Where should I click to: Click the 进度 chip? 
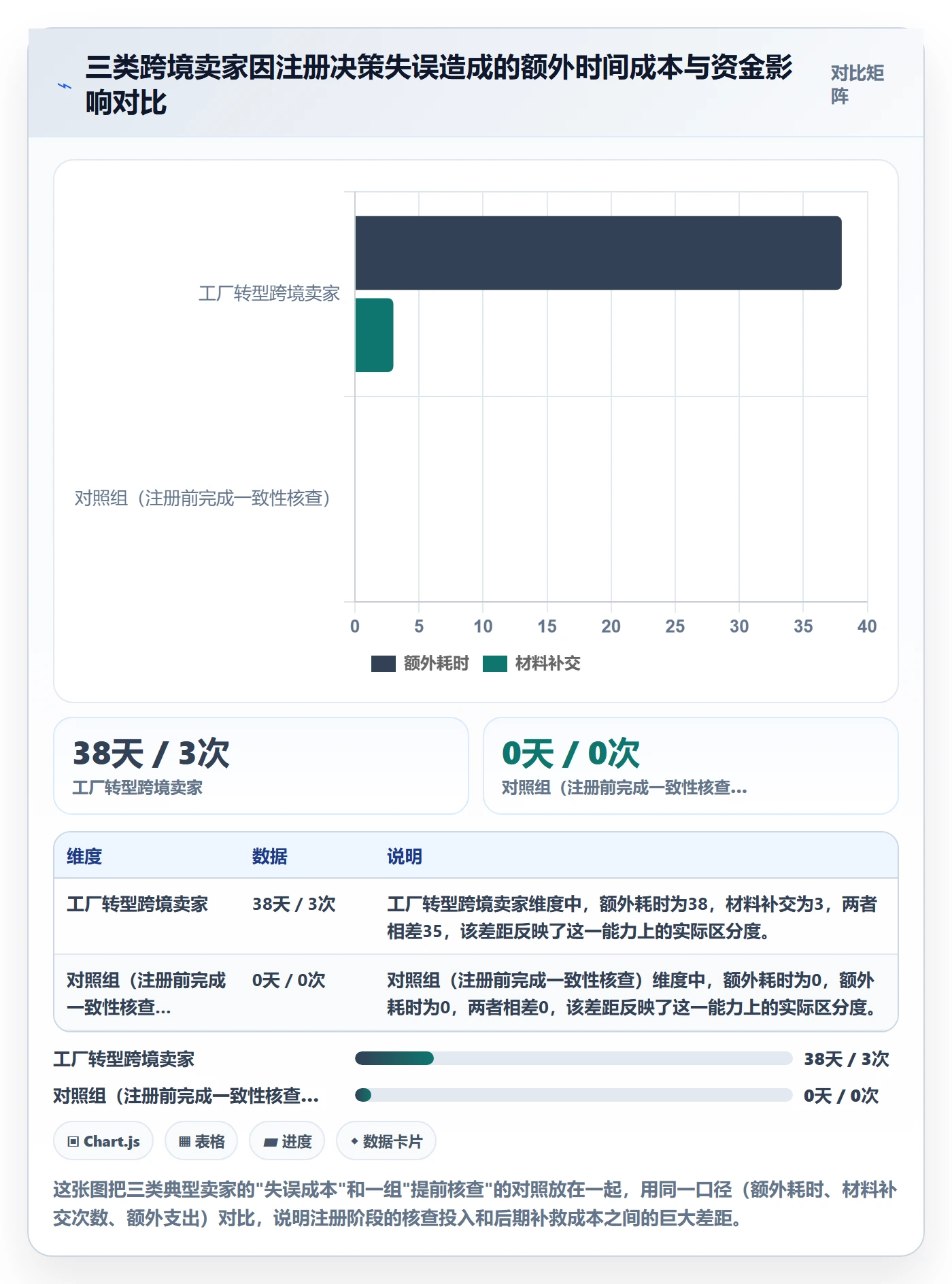coord(287,1141)
